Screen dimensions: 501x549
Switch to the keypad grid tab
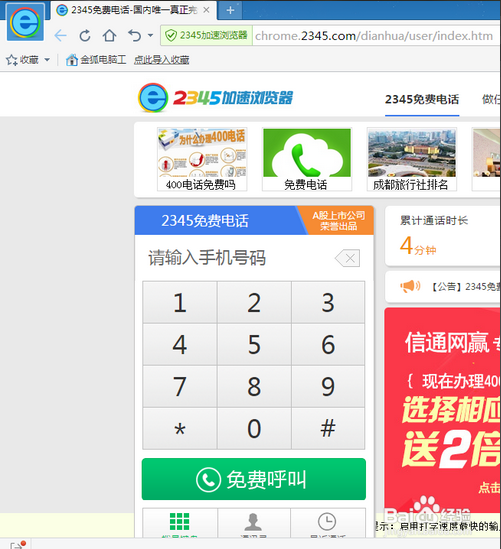(x=180, y=523)
